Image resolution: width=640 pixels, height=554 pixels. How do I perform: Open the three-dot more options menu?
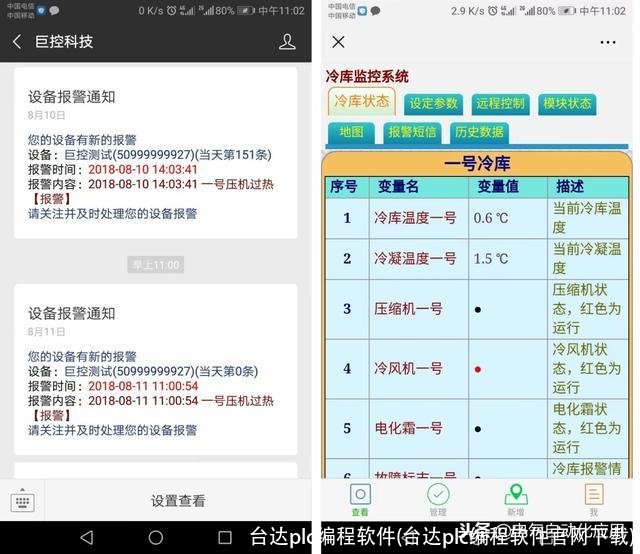(x=608, y=42)
